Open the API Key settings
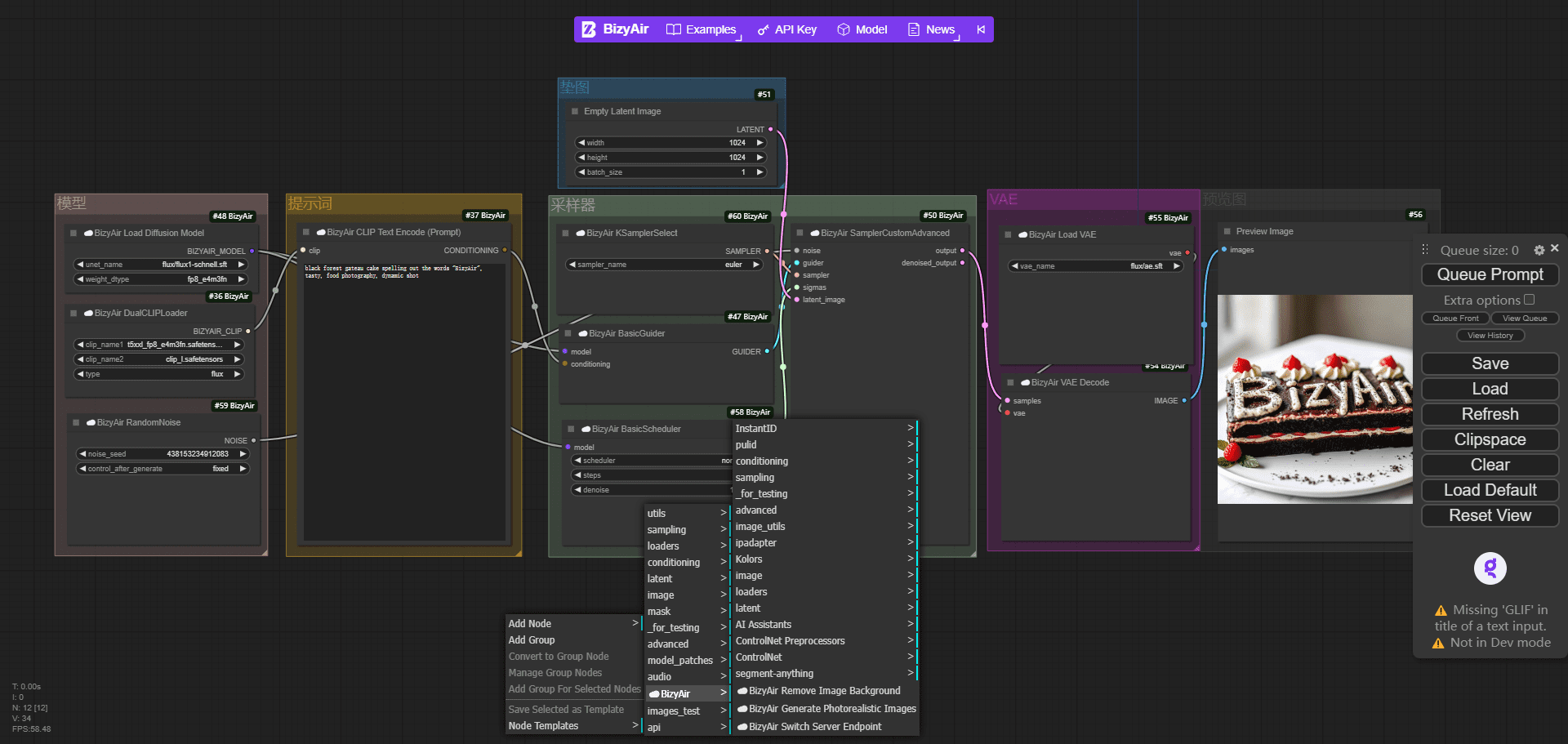The image size is (1568, 744). 787,29
